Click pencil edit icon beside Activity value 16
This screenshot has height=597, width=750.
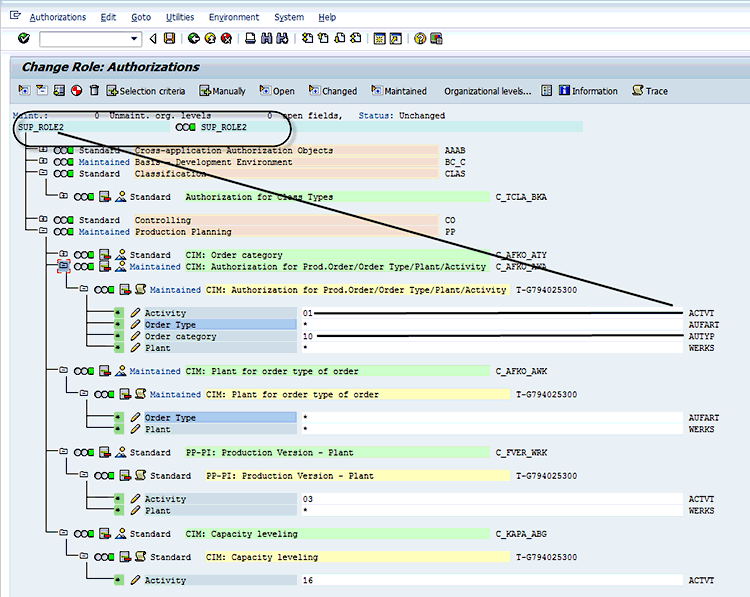pos(135,580)
